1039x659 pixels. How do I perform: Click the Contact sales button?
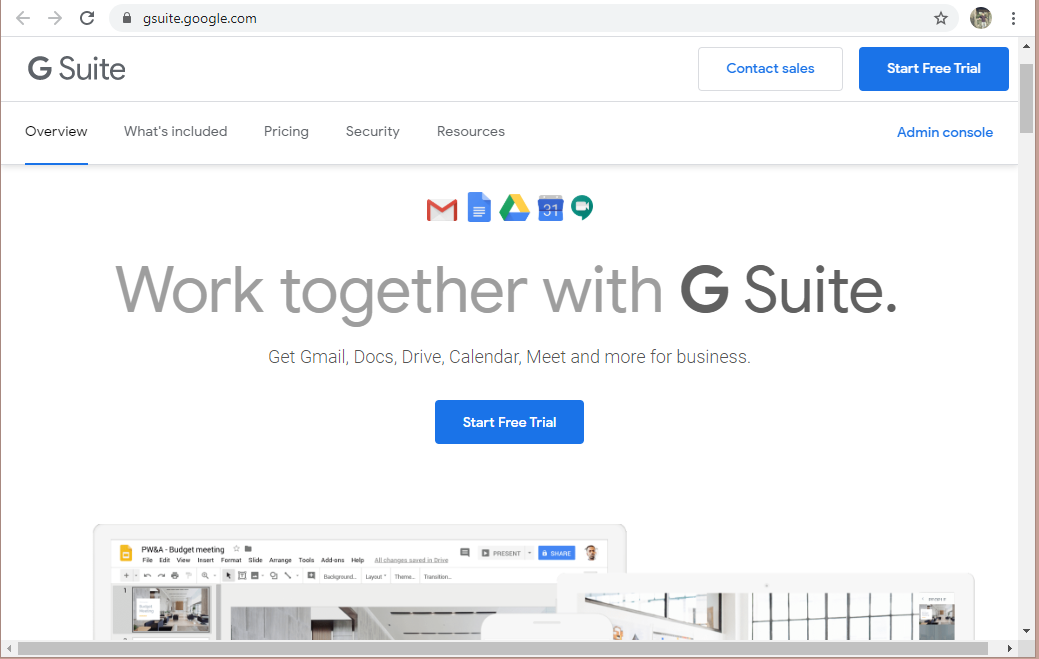(x=770, y=69)
